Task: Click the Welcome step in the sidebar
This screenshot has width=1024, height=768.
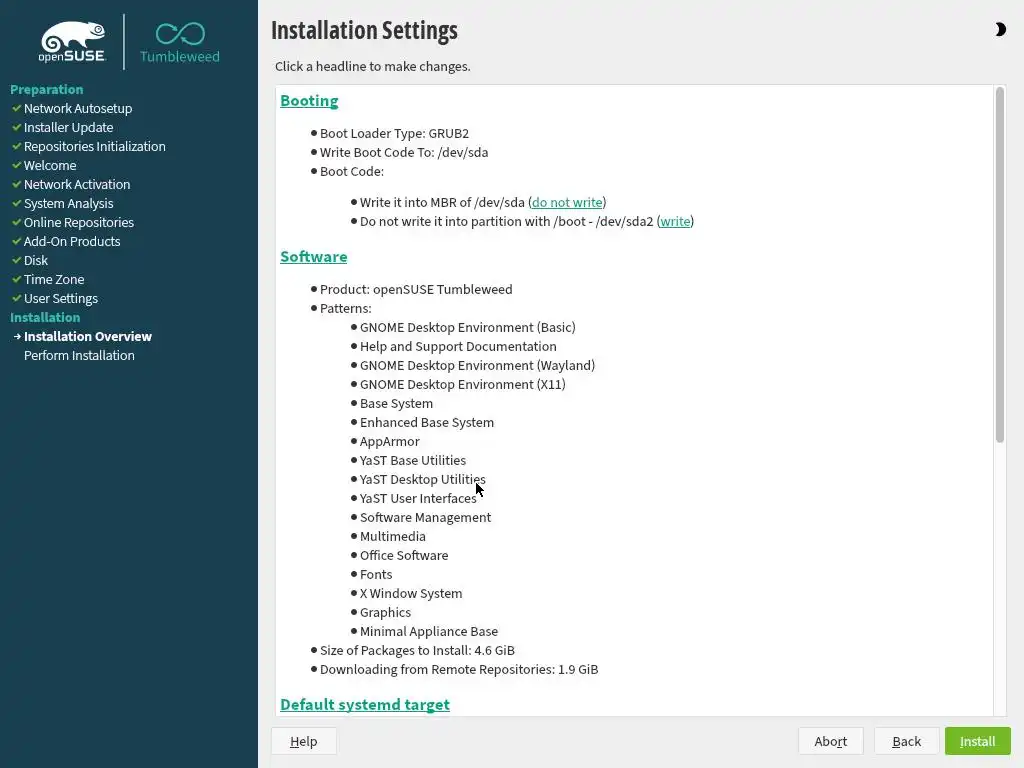Action: tap(50, 165)
